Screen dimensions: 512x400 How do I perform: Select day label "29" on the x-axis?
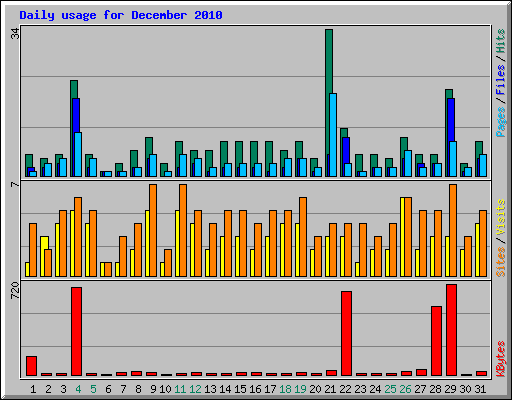click(x=450, y=389)
